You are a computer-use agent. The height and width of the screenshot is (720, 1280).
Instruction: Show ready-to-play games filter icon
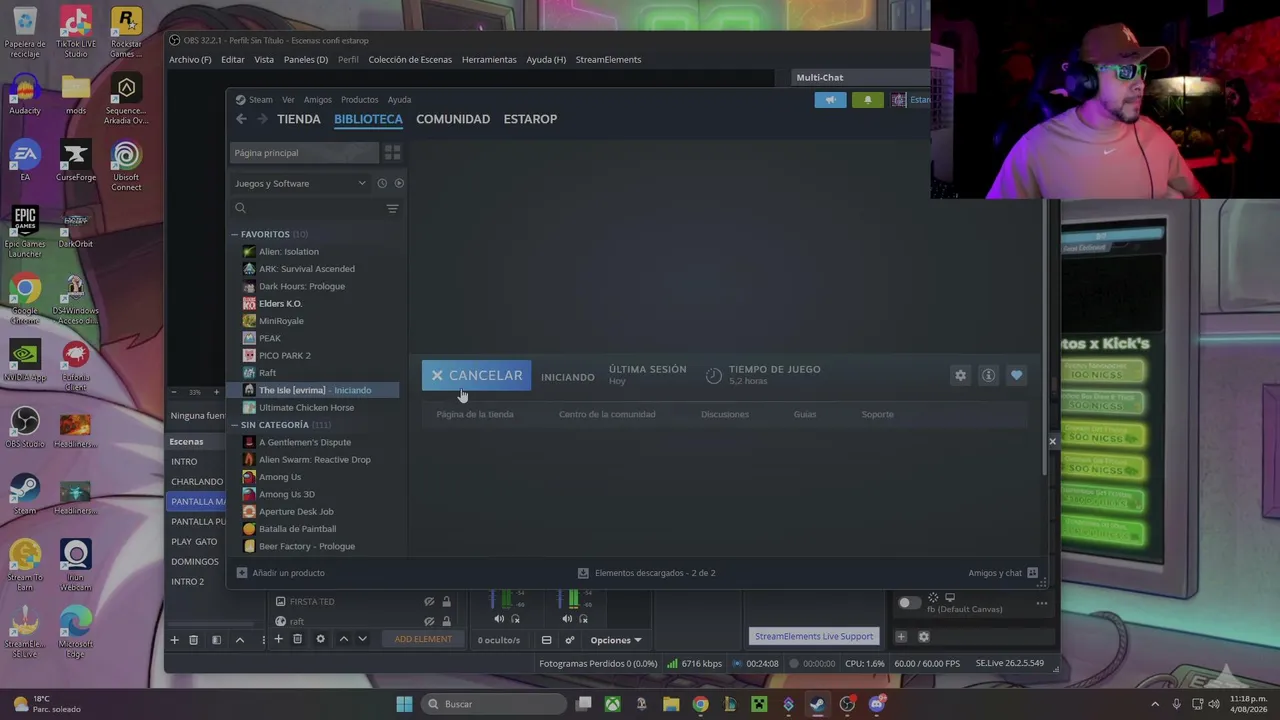399,183
